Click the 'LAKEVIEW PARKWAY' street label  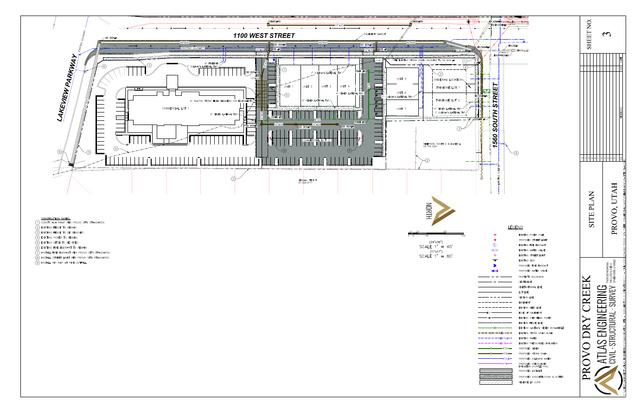[x=67, y=88]
